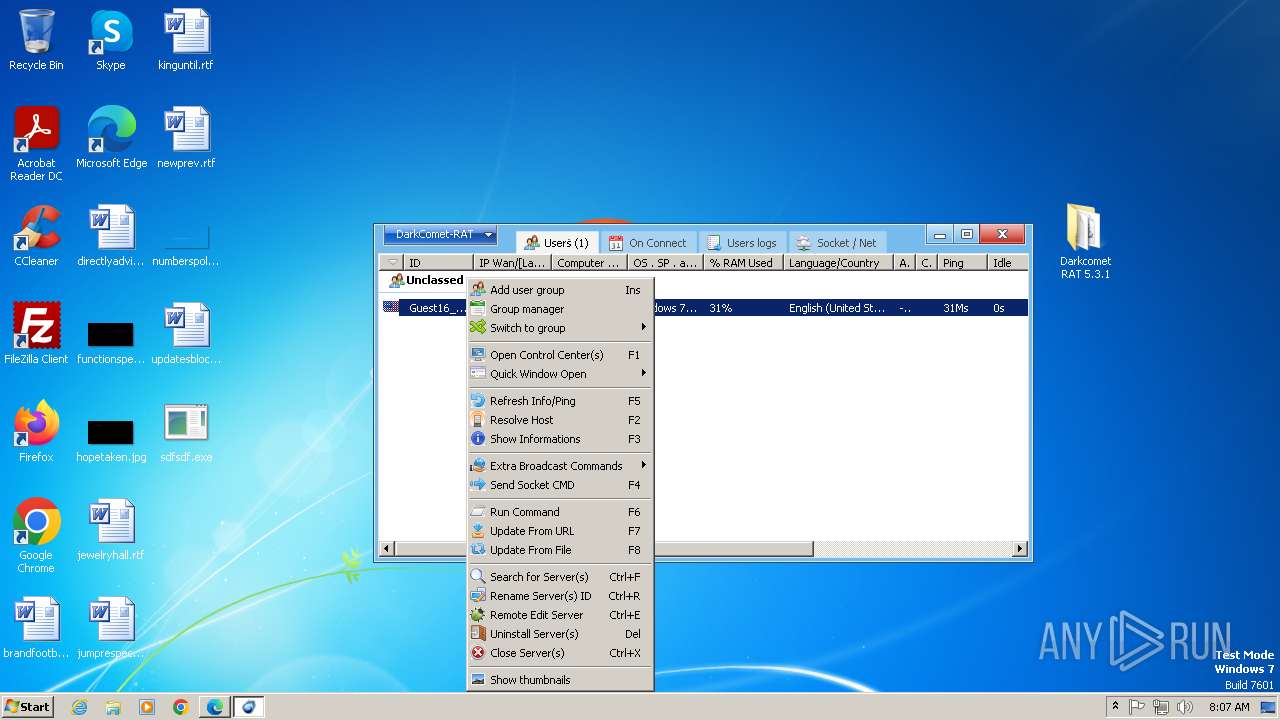Open the Users logs tab
Screen dimensions: 1280x720
coord(742,243)
